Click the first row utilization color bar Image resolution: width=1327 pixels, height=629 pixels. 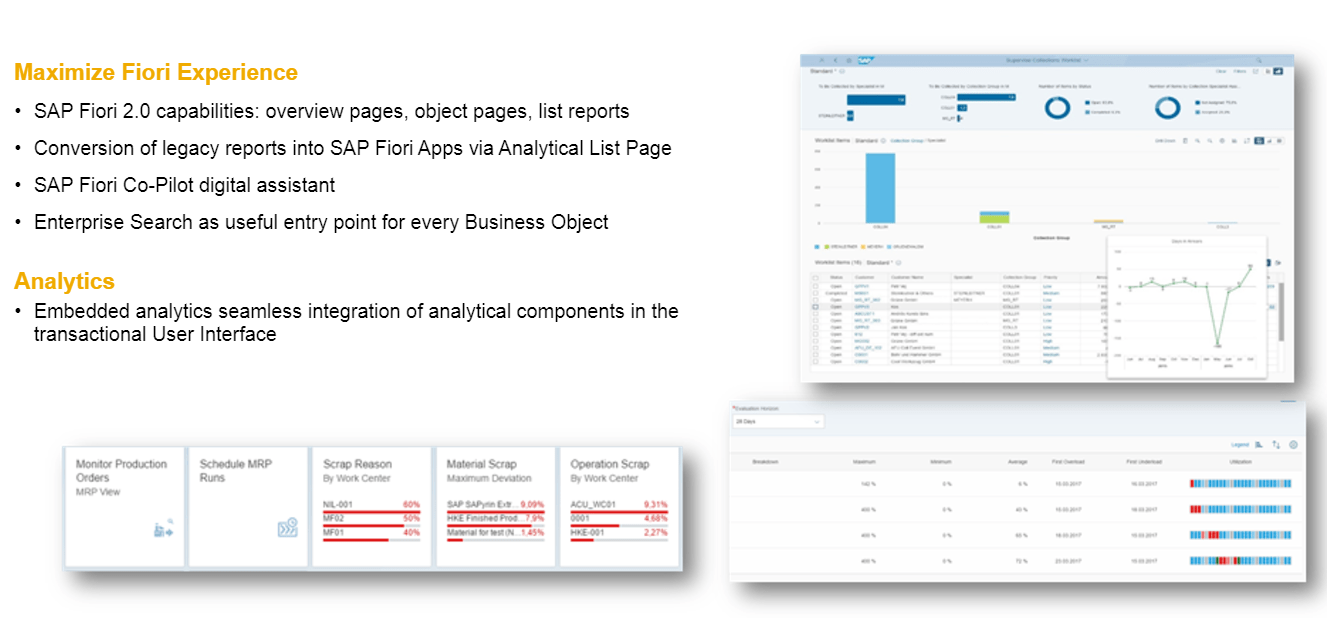tap(1247, 482)
